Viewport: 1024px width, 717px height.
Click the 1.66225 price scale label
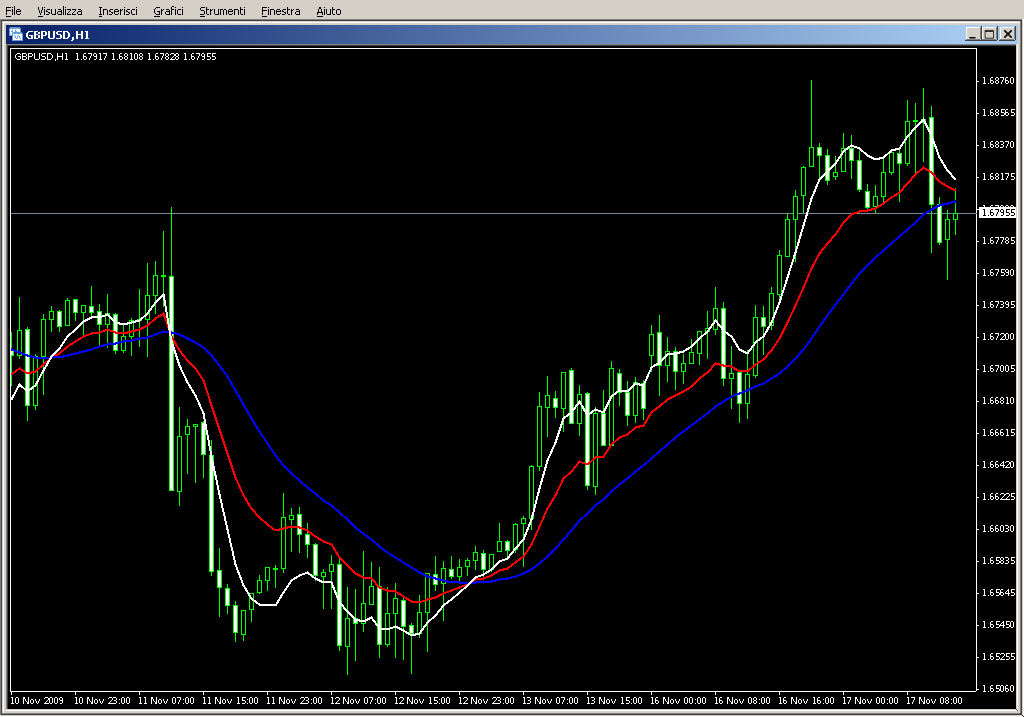pyautogui.click(x=999, y=497)
